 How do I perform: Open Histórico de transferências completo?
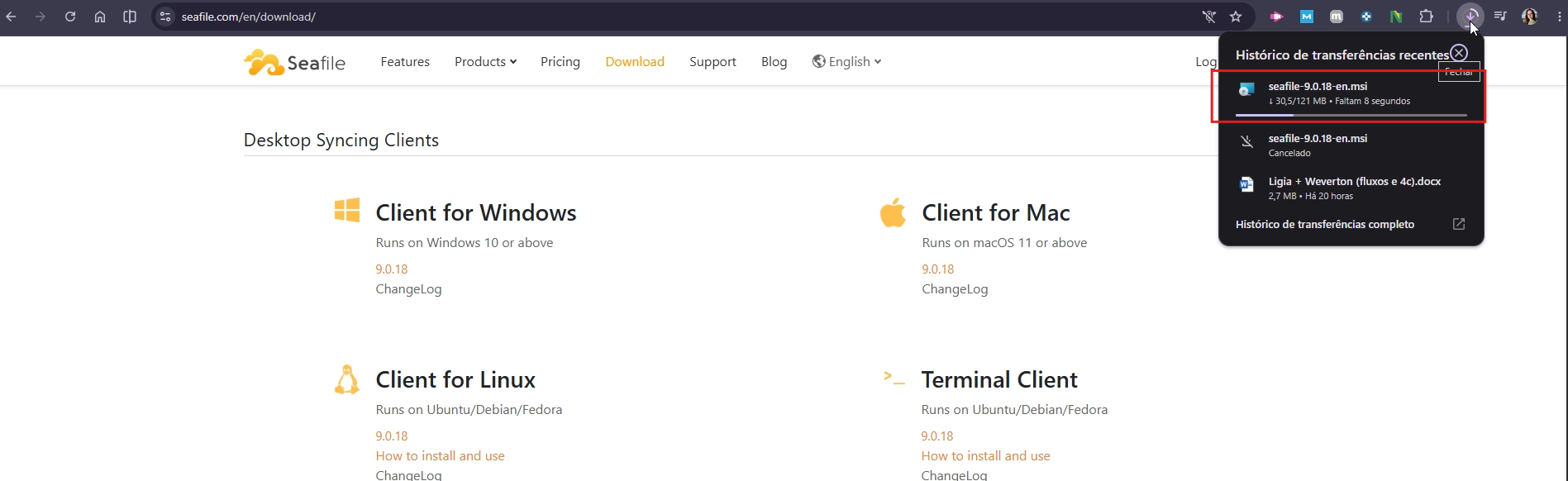click(x=1325, y=225)
